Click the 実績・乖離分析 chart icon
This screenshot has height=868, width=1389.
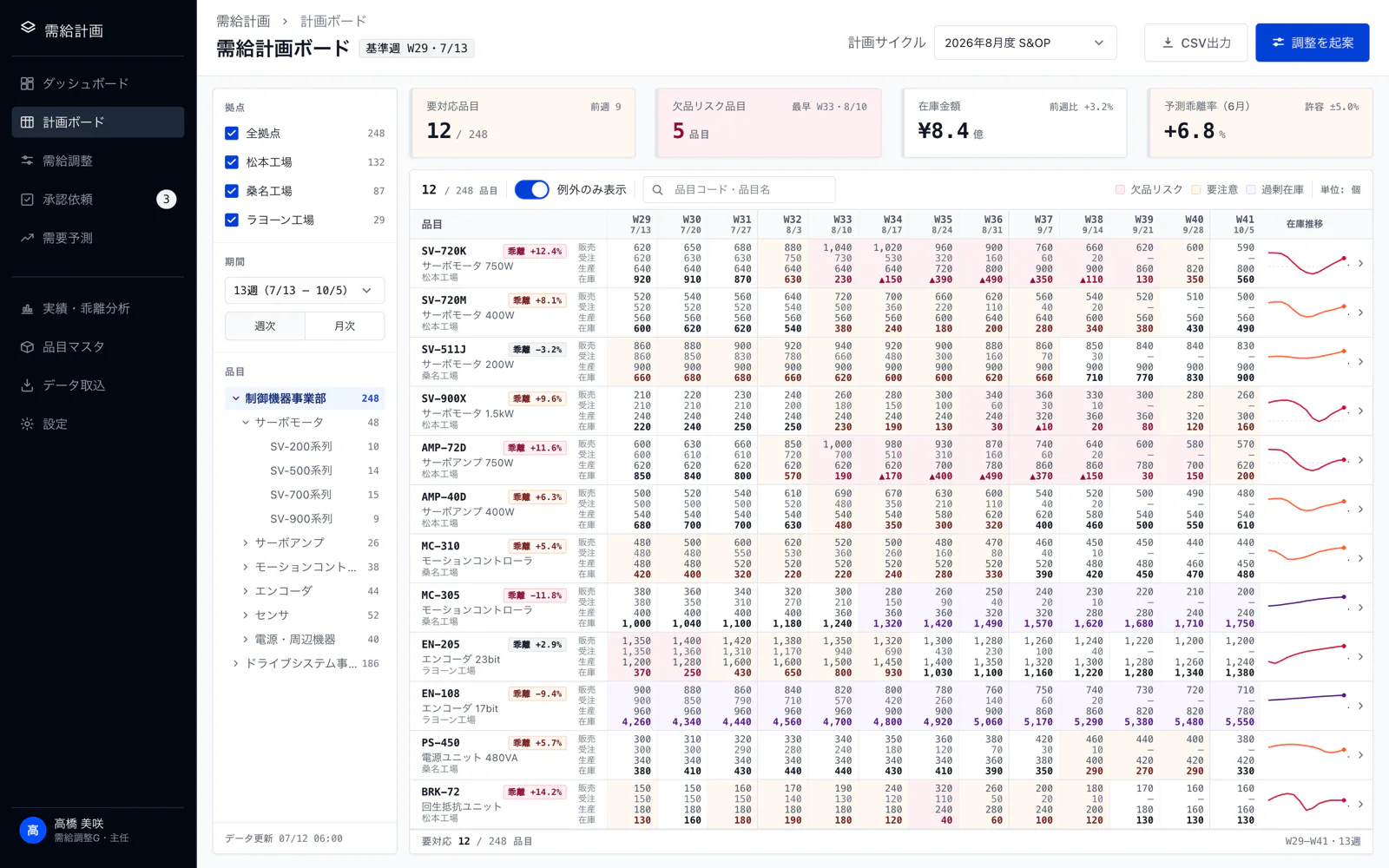[27, 308]
